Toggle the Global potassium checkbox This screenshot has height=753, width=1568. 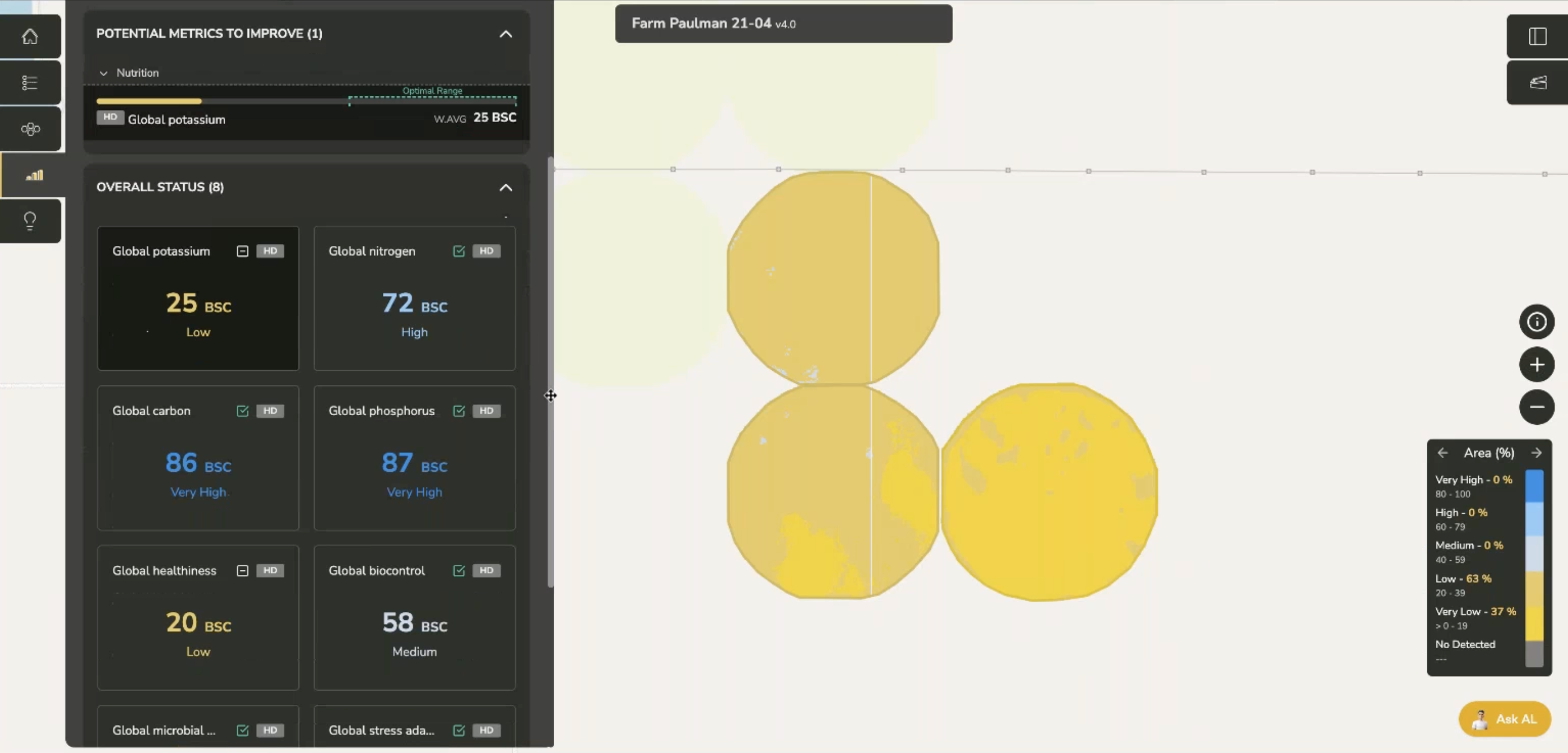[x=242, y=251]
